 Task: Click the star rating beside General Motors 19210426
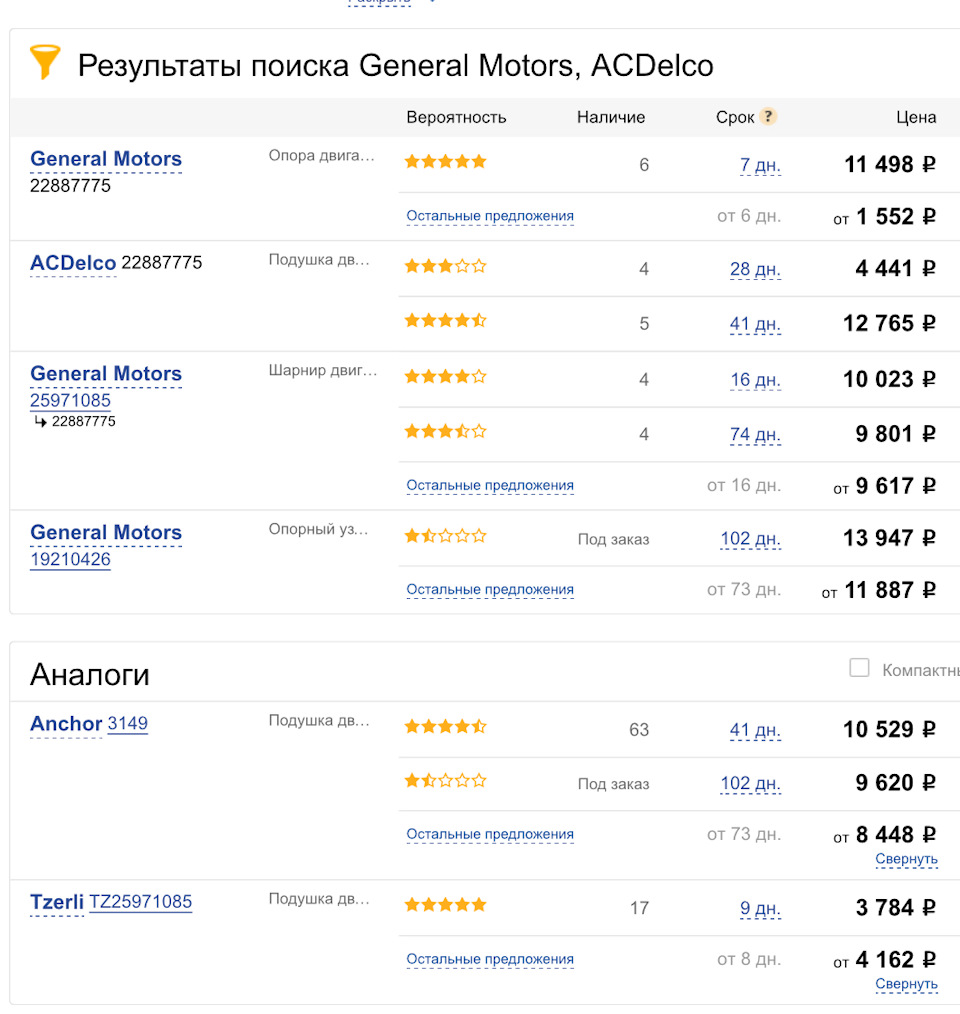445,536
